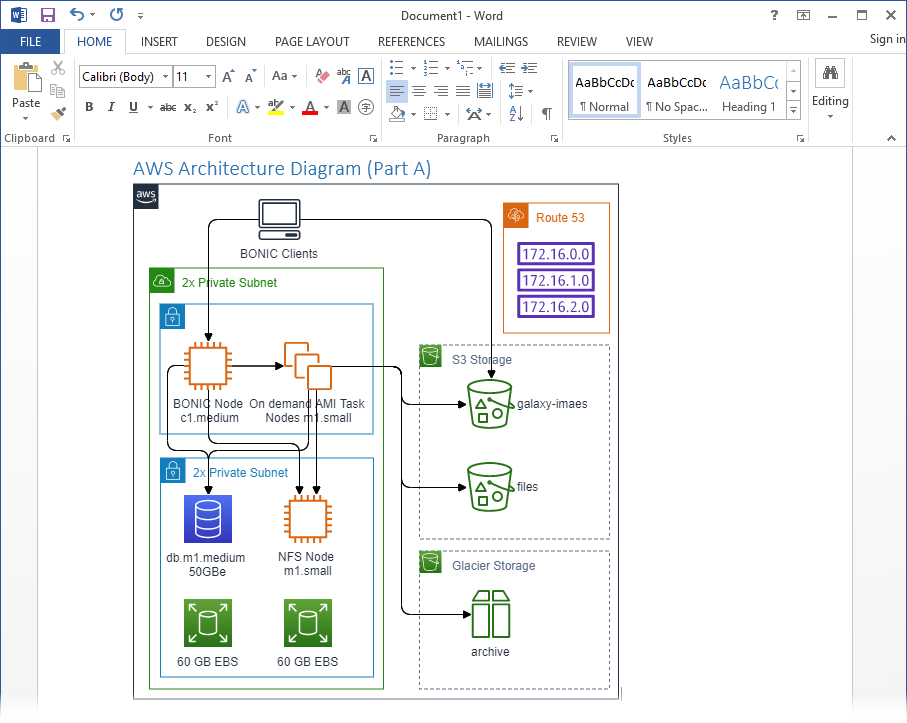Click Ribbon Display Options icon

803,15
